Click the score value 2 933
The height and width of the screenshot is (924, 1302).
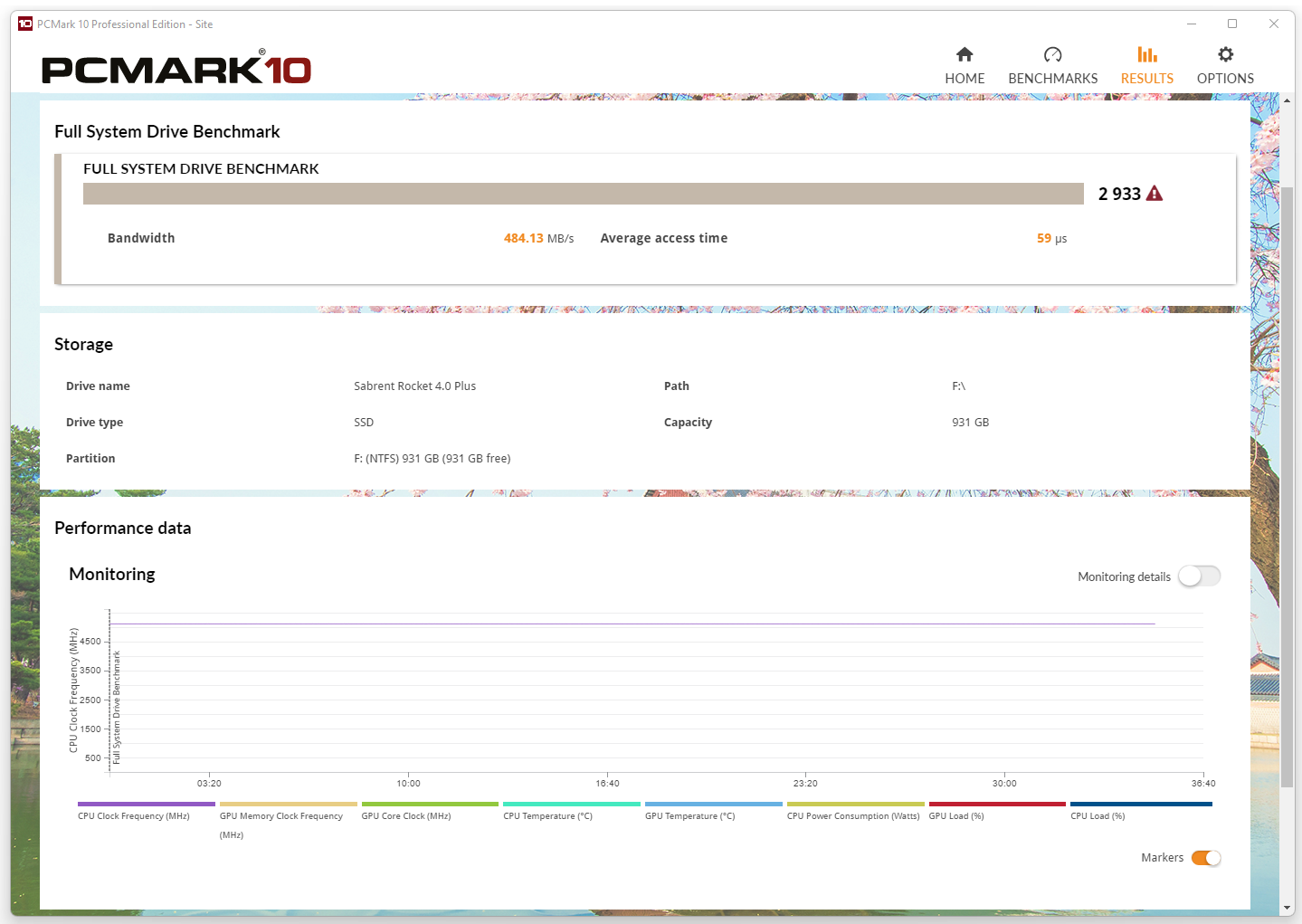[1119, 194]
